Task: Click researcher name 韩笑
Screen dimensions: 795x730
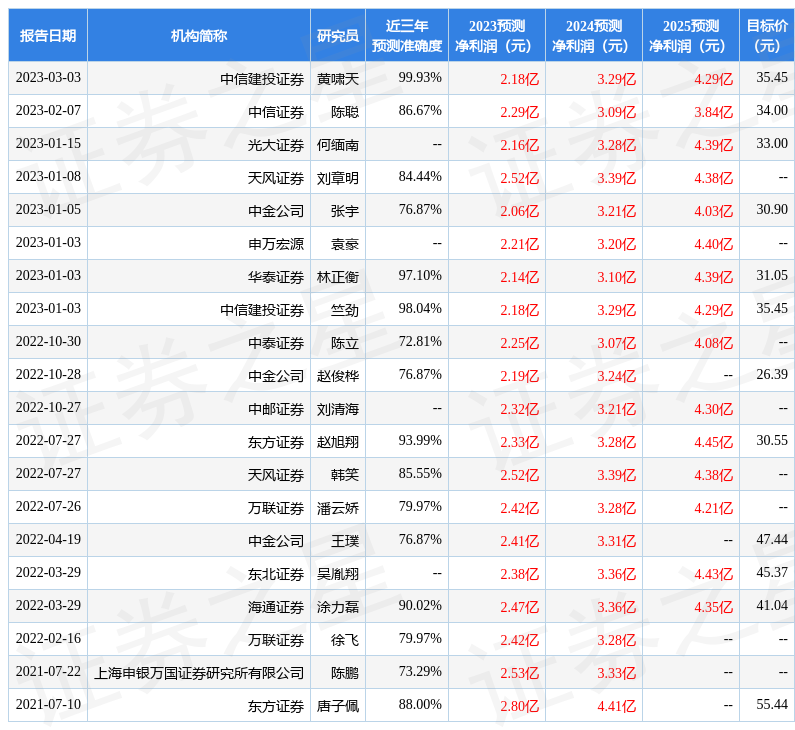Action: pos(345,475)
